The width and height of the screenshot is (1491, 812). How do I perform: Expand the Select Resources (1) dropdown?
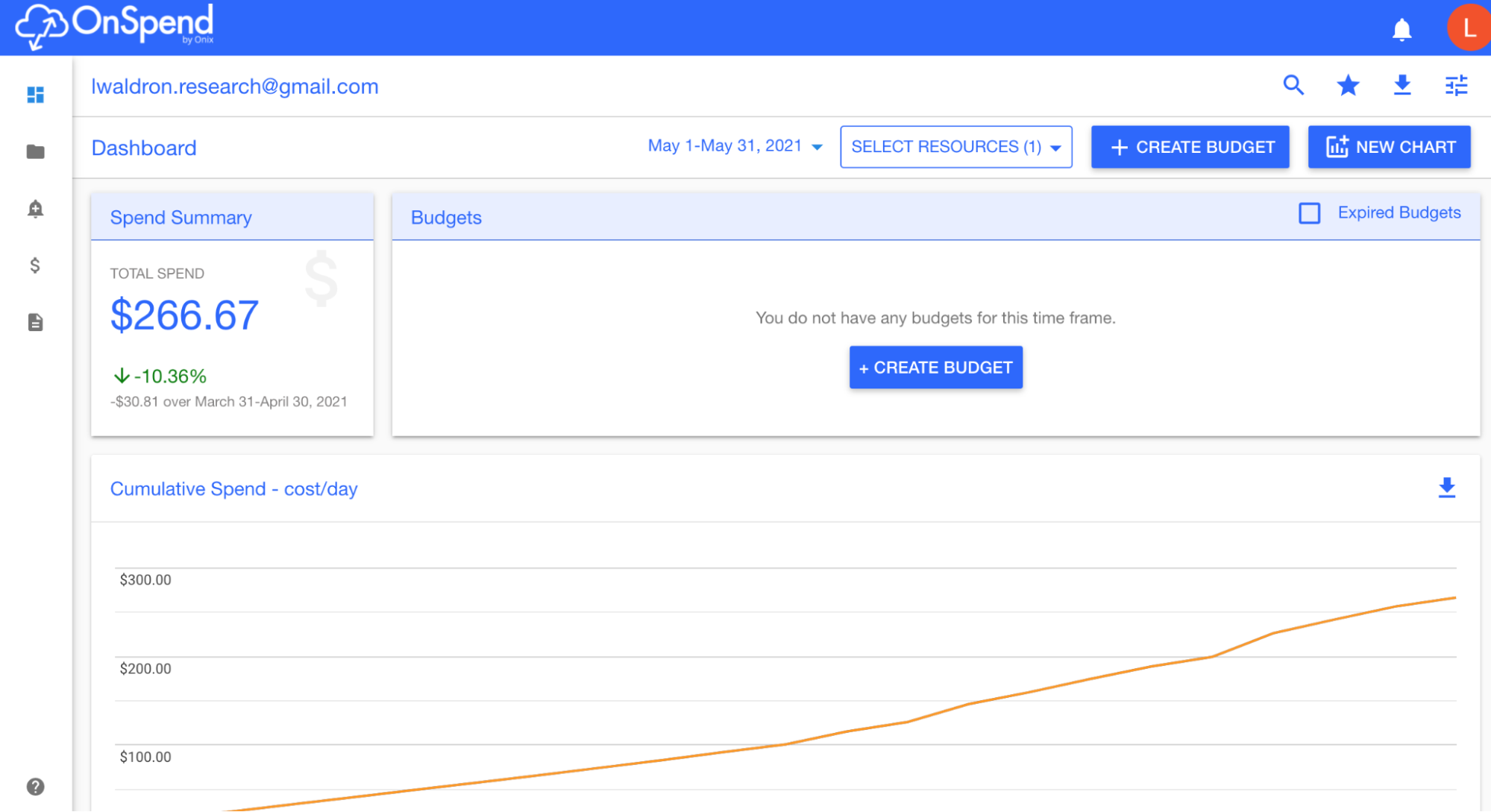[955, 147]
